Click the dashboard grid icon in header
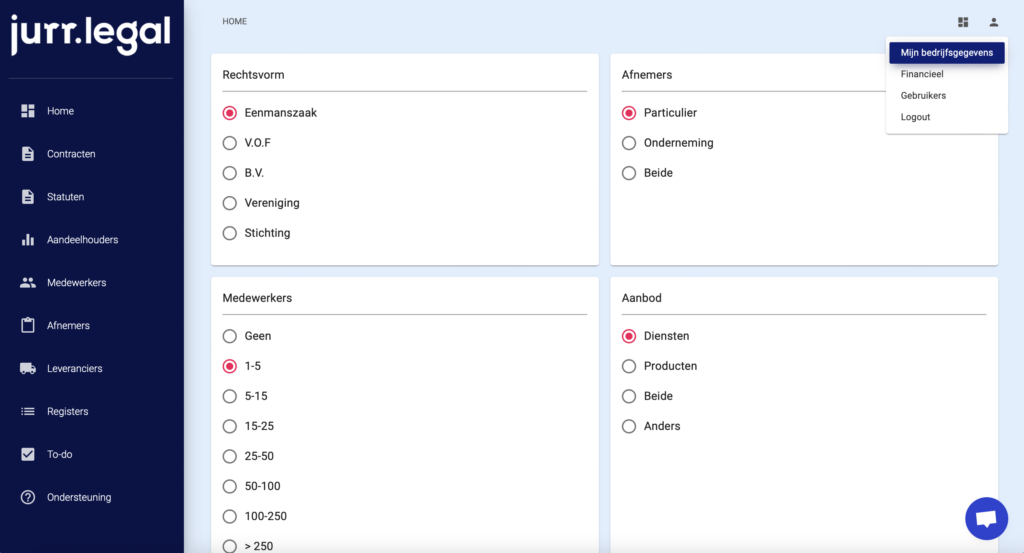Image resolution: width=1024 pixels, height=553 pixels. pos(963,22)
